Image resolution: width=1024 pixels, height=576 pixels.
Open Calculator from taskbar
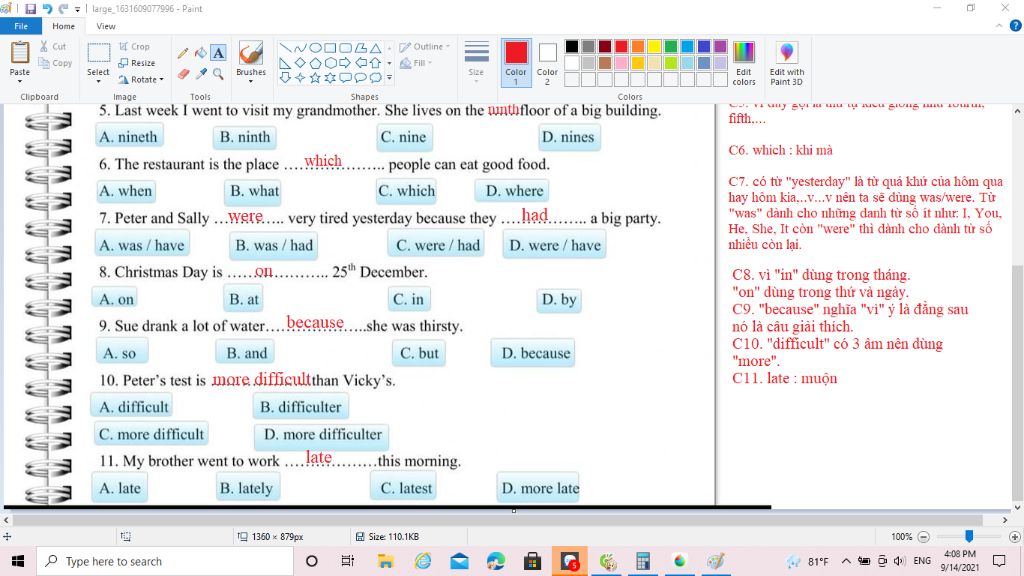pos(643,561)
